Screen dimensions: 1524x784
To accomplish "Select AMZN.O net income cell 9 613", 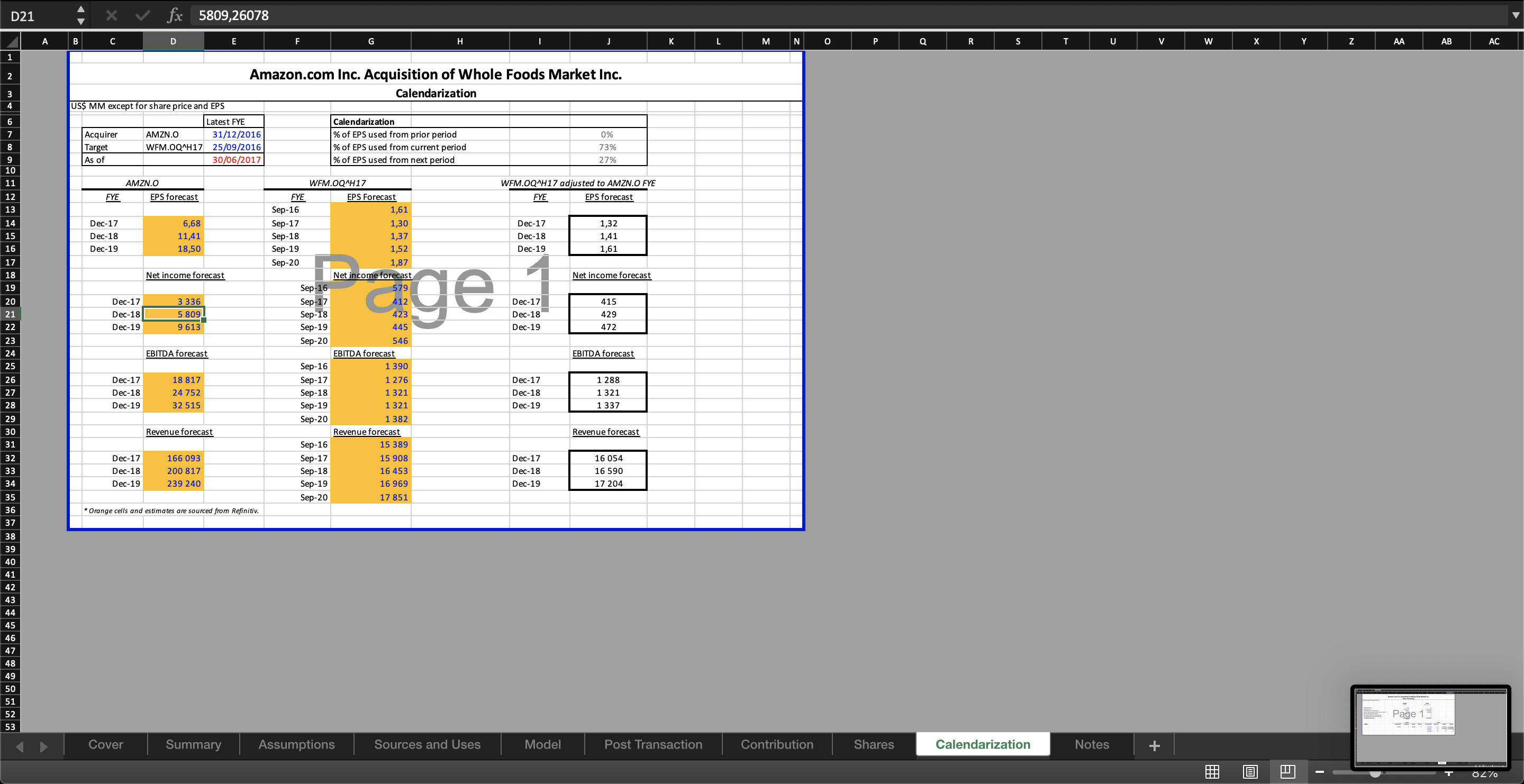I will pyautogui.click(x=174, y=327).
